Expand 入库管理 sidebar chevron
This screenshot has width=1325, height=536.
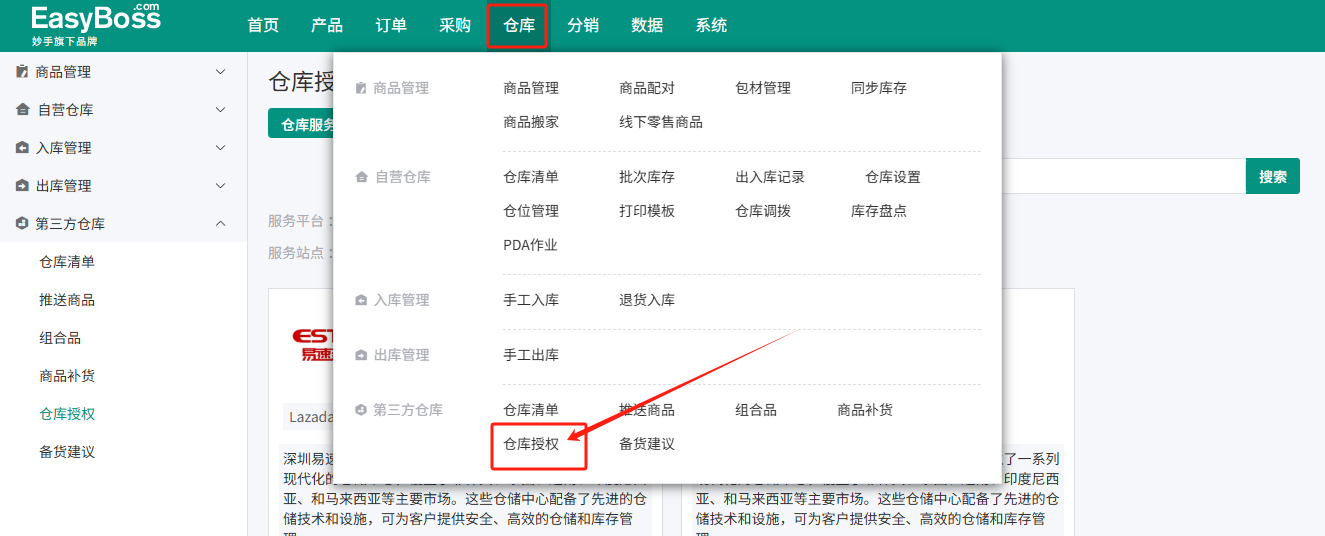tap(221, 148)
